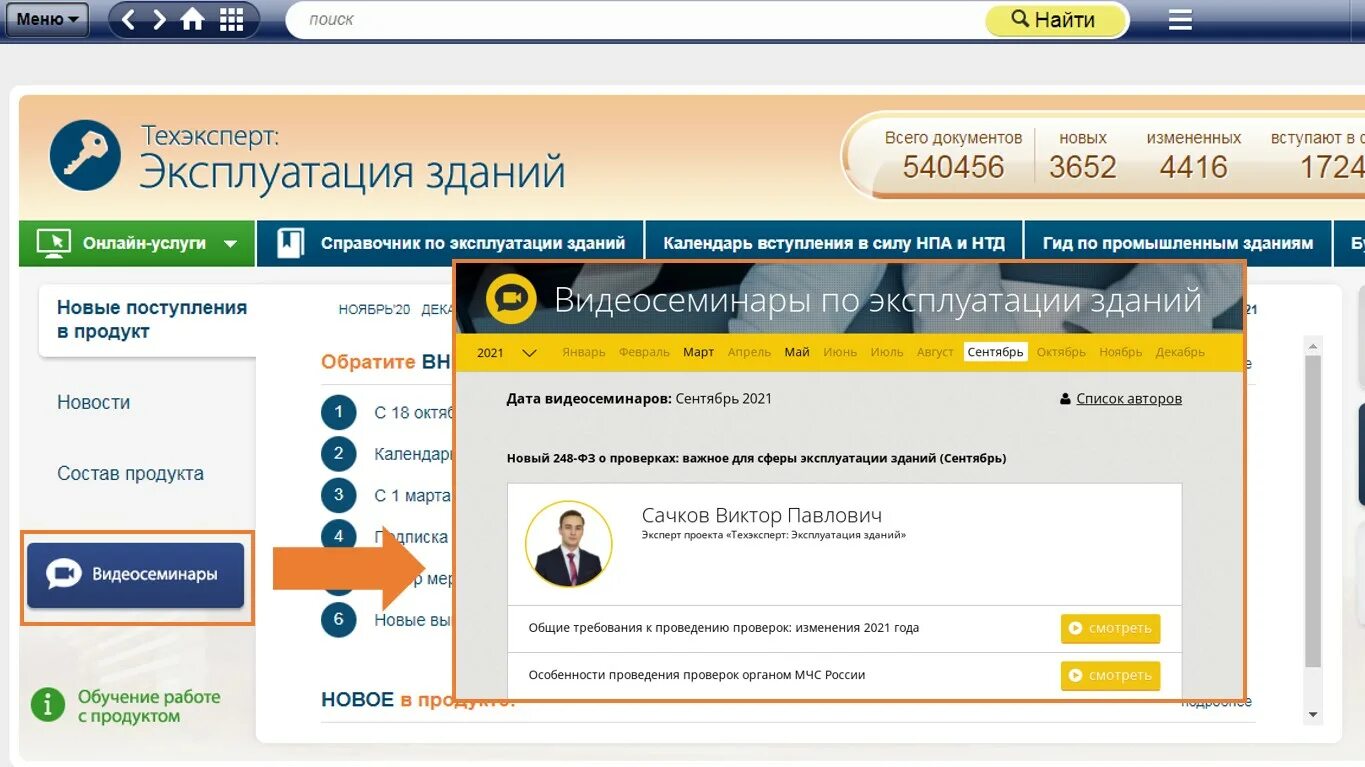Click the name Сачков Виктор Павлович
Image resolution: width=1365 pixels, height=767 pixels.
(x=762, y=515)
